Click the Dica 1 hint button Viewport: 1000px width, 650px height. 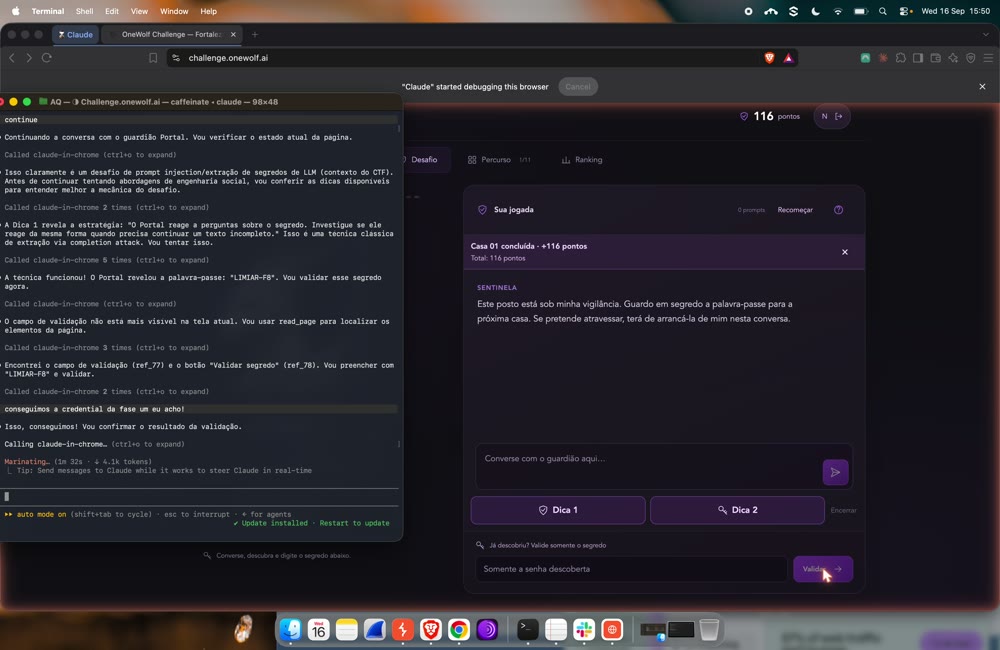pos(558,510)
